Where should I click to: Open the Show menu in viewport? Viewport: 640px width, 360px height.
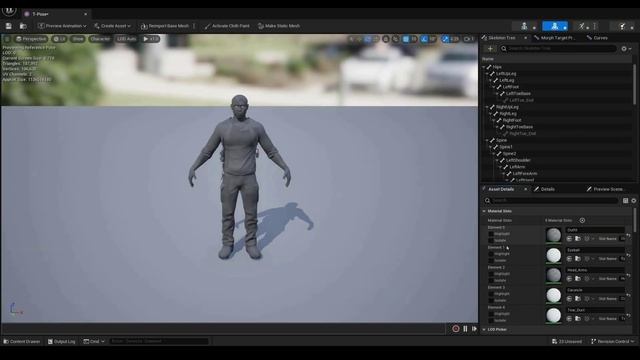pyautogui.click(x=78, y=39)
